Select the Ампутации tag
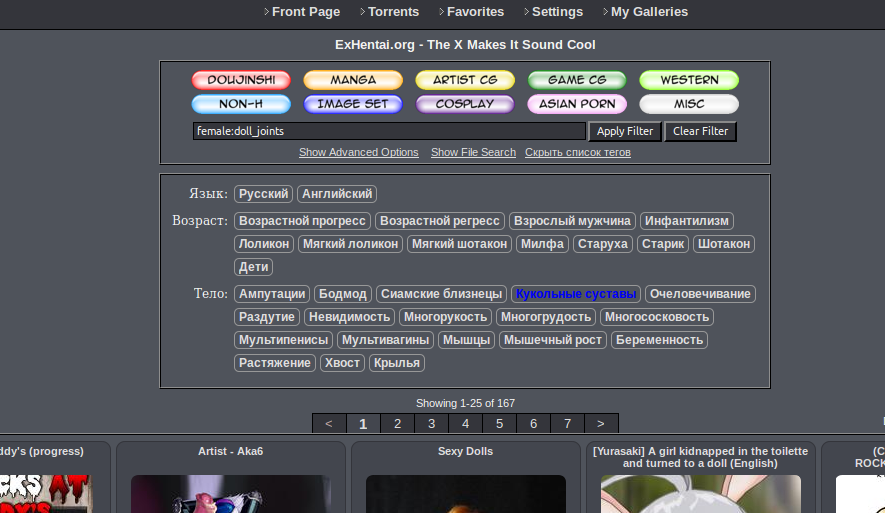This screenshot has width=885, height=513. (x=272, y=293)
